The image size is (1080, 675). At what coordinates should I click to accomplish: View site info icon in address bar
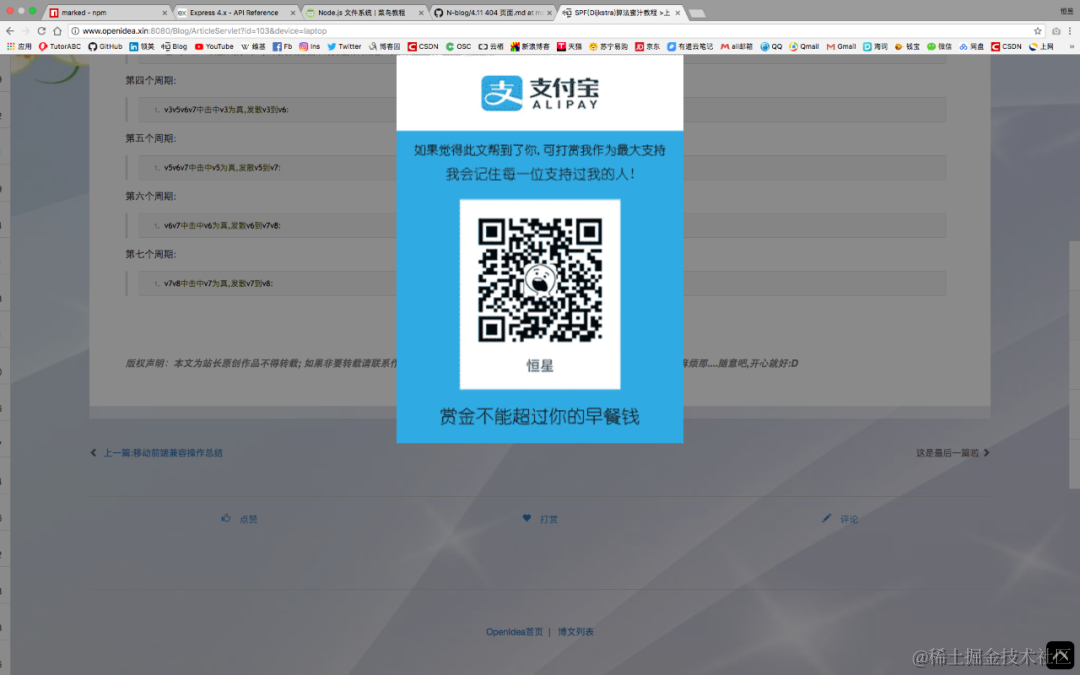[x=75, y=31]
